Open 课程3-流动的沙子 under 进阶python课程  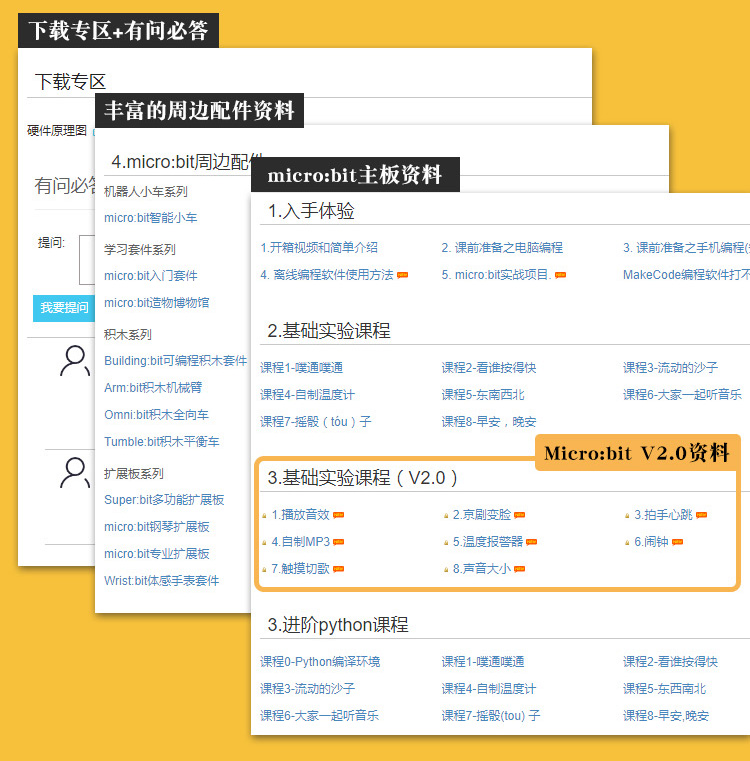pos(307,689)
